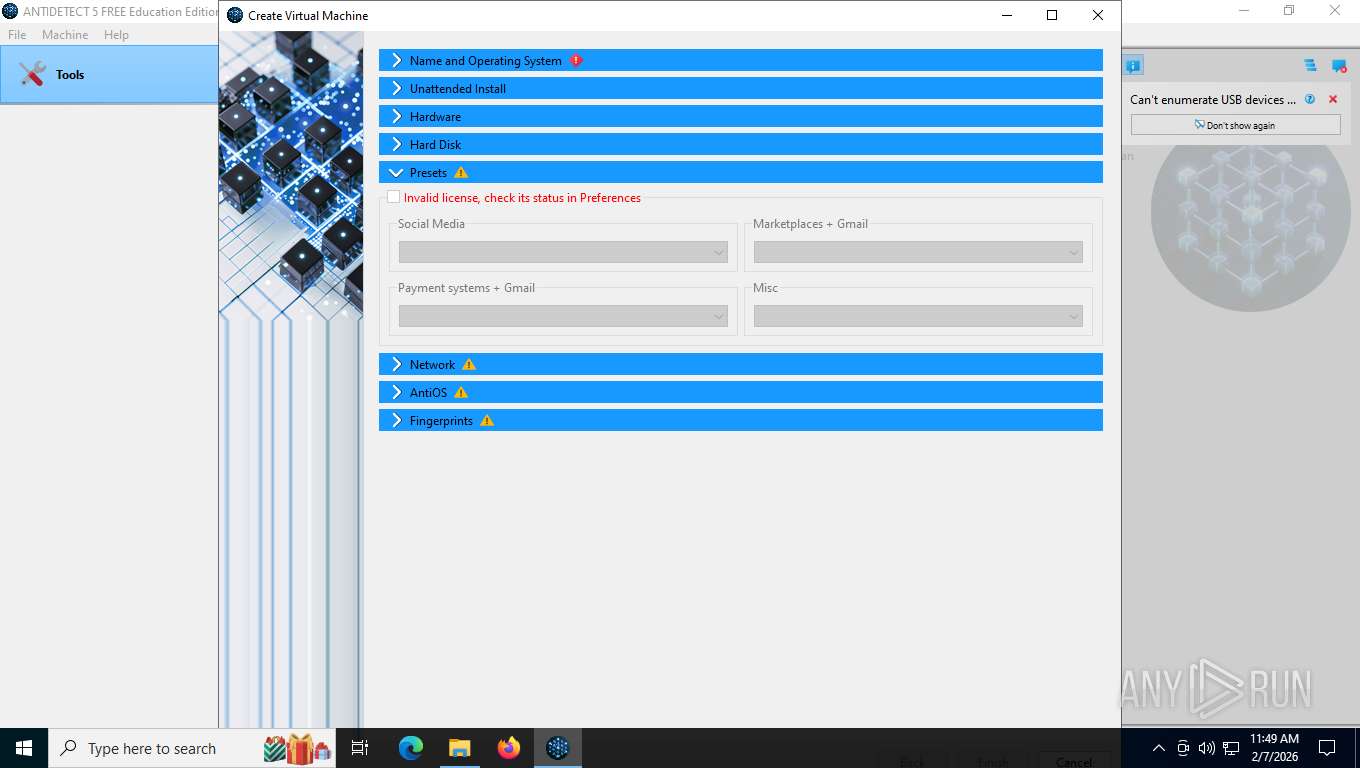1360x768 pixels.
Task: Open the notification center info icon
Action: [1132, 66]
